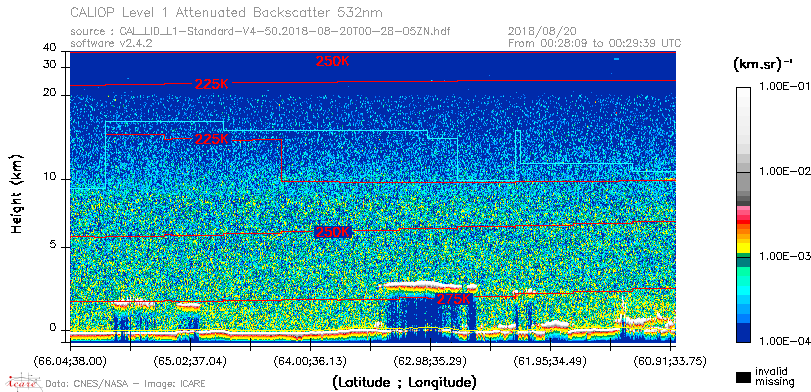This screenshot has width=811, height=392.
Task: Click the Height (km) axis label
Action: [x=17, y=194]
